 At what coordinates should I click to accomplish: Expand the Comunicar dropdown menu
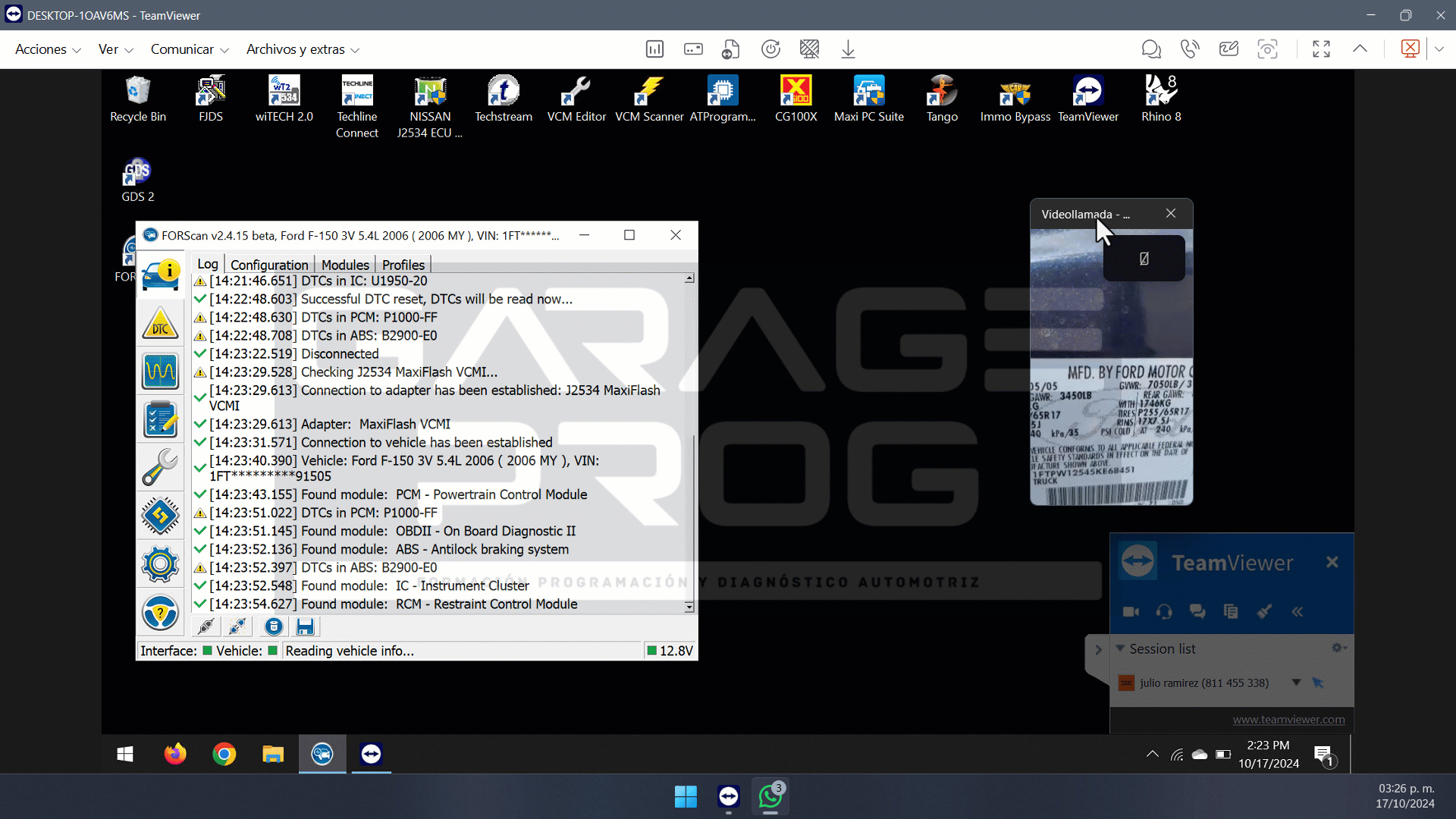(x=189, y=49)
